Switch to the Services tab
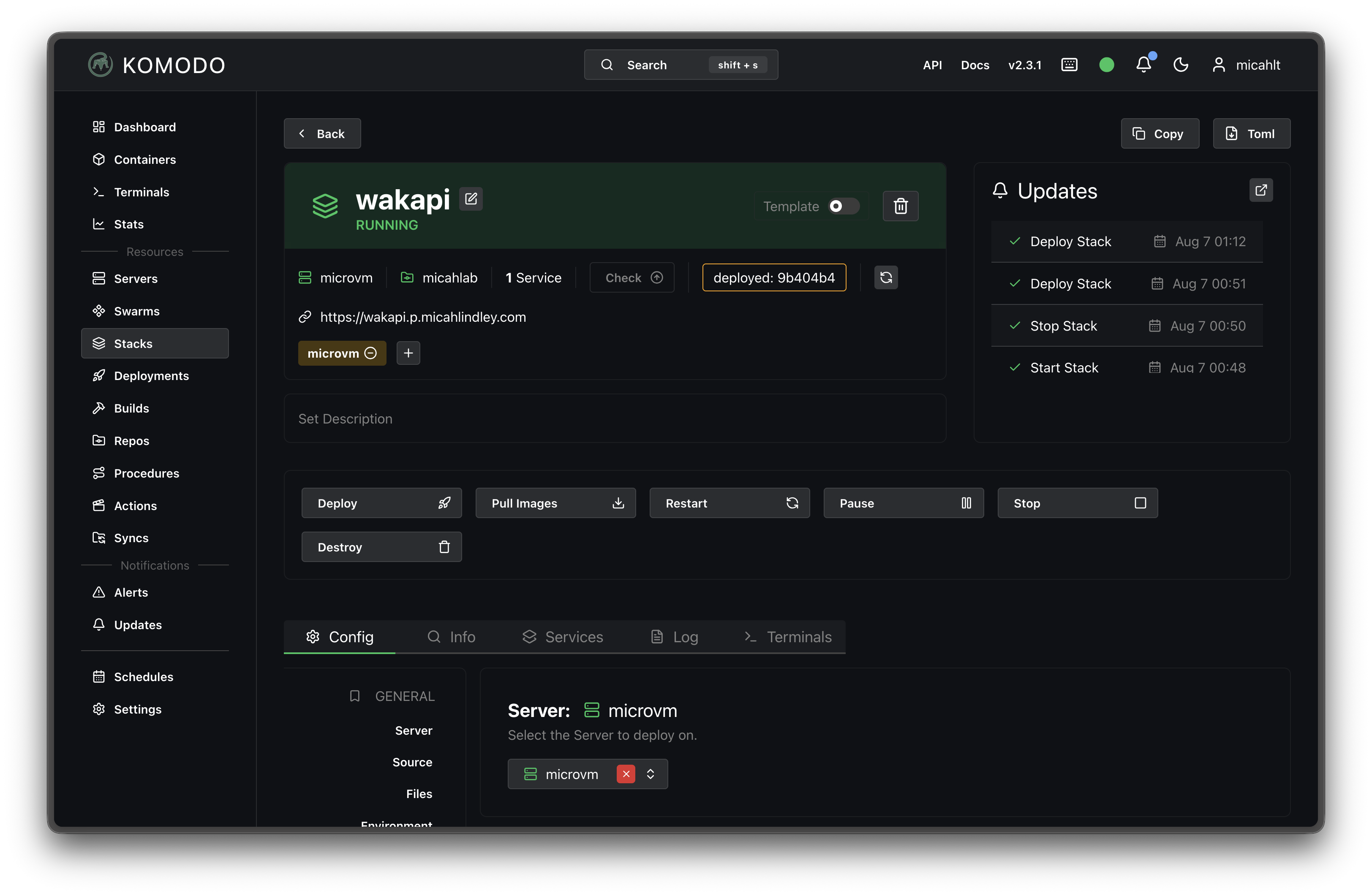 coord(563,637)
